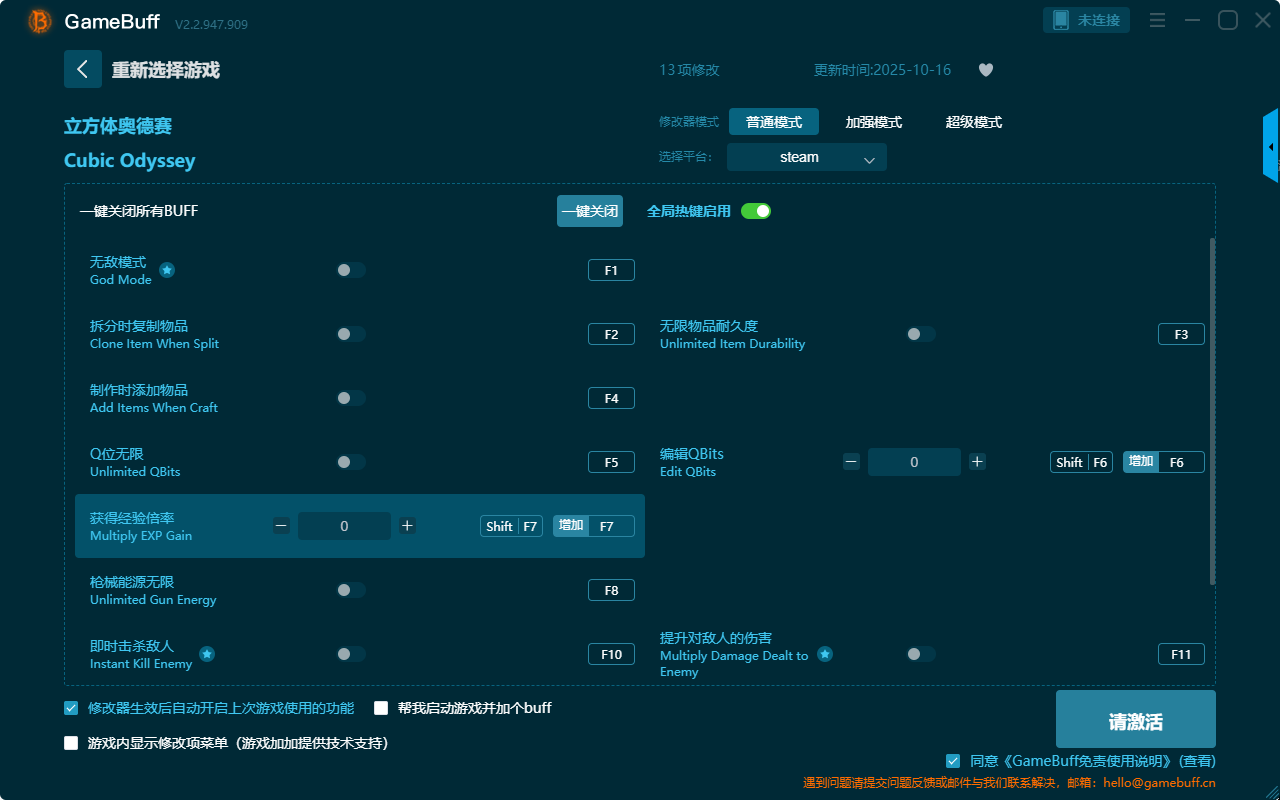The image size is (1280, 800).
Task: Click the 请激活 activate button
Action: pos(1135,720)
